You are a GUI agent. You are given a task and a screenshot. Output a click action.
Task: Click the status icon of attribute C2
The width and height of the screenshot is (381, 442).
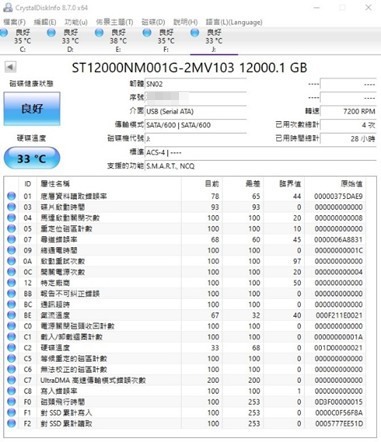click(11, 348)
